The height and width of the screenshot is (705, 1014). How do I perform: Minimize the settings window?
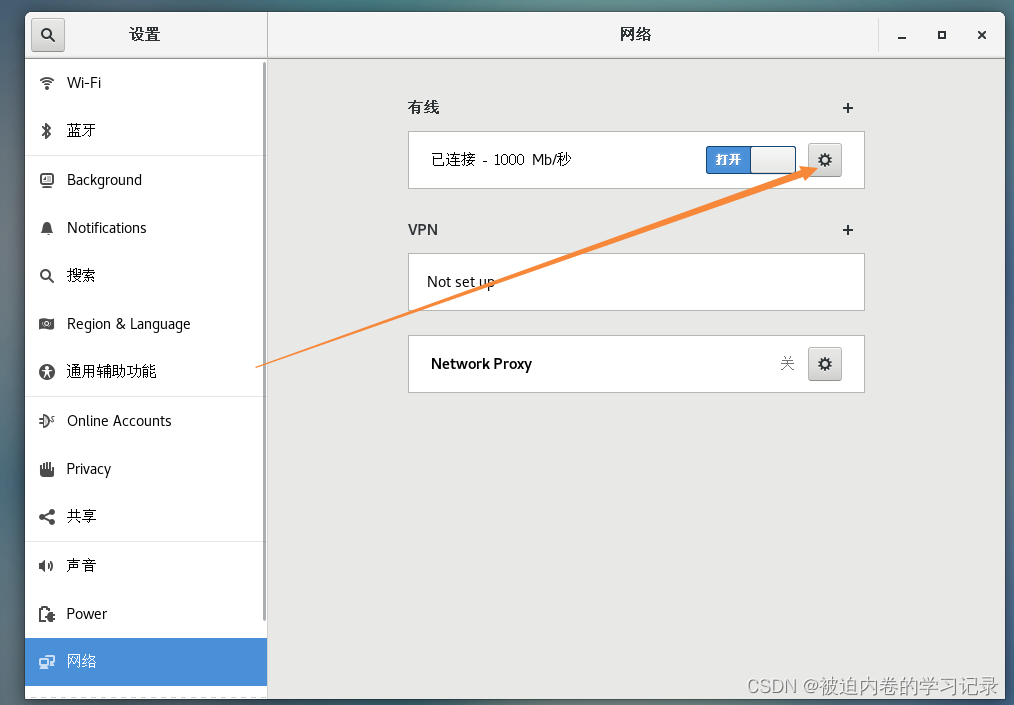coord(901,35)
